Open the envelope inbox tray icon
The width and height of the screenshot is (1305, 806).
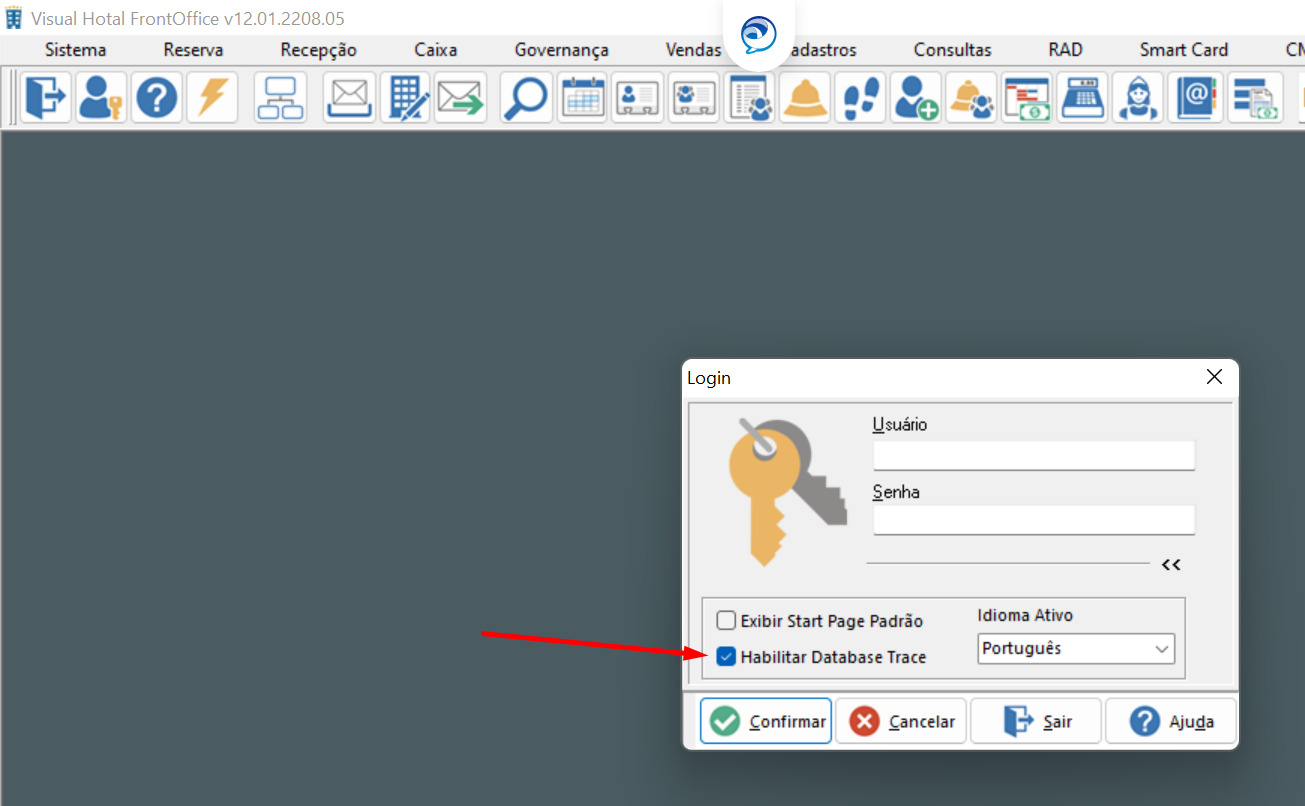tap(349, 97)
